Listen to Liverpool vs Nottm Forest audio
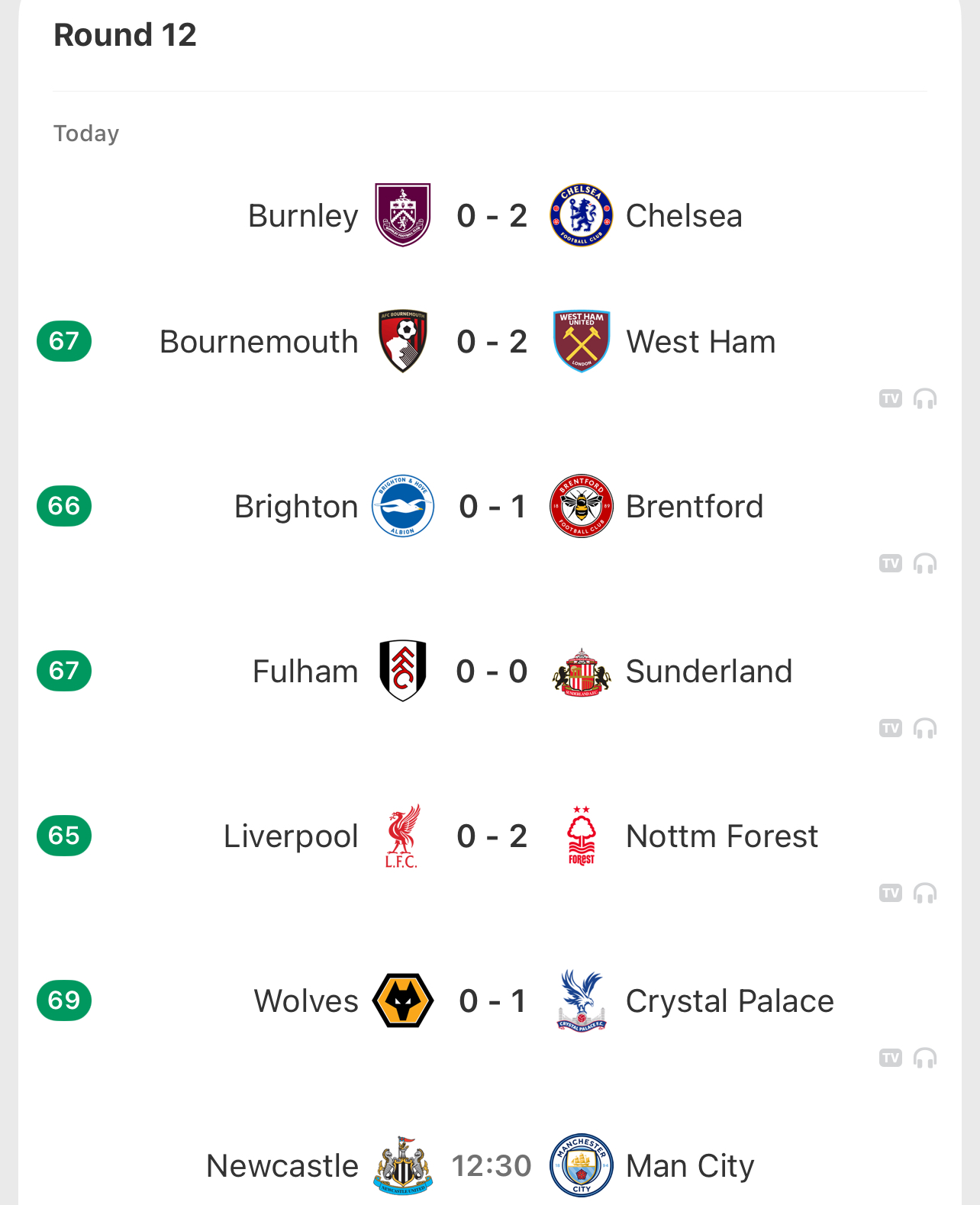980x1205 pixels. [x=925, y=893]
